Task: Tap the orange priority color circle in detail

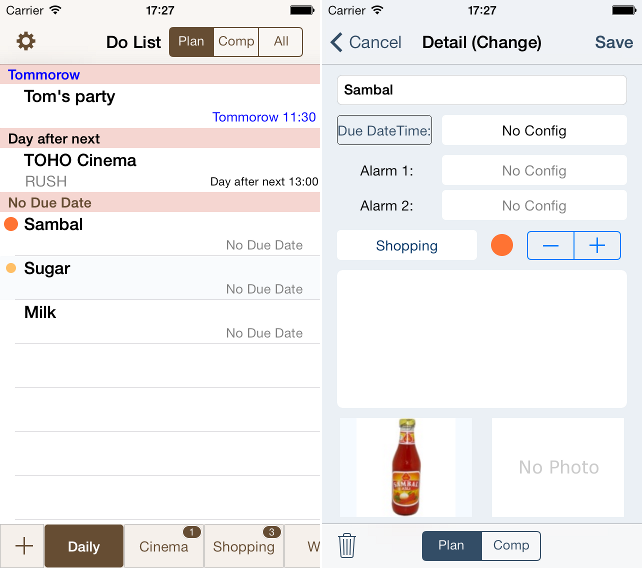Action: [x=502, y=245]
